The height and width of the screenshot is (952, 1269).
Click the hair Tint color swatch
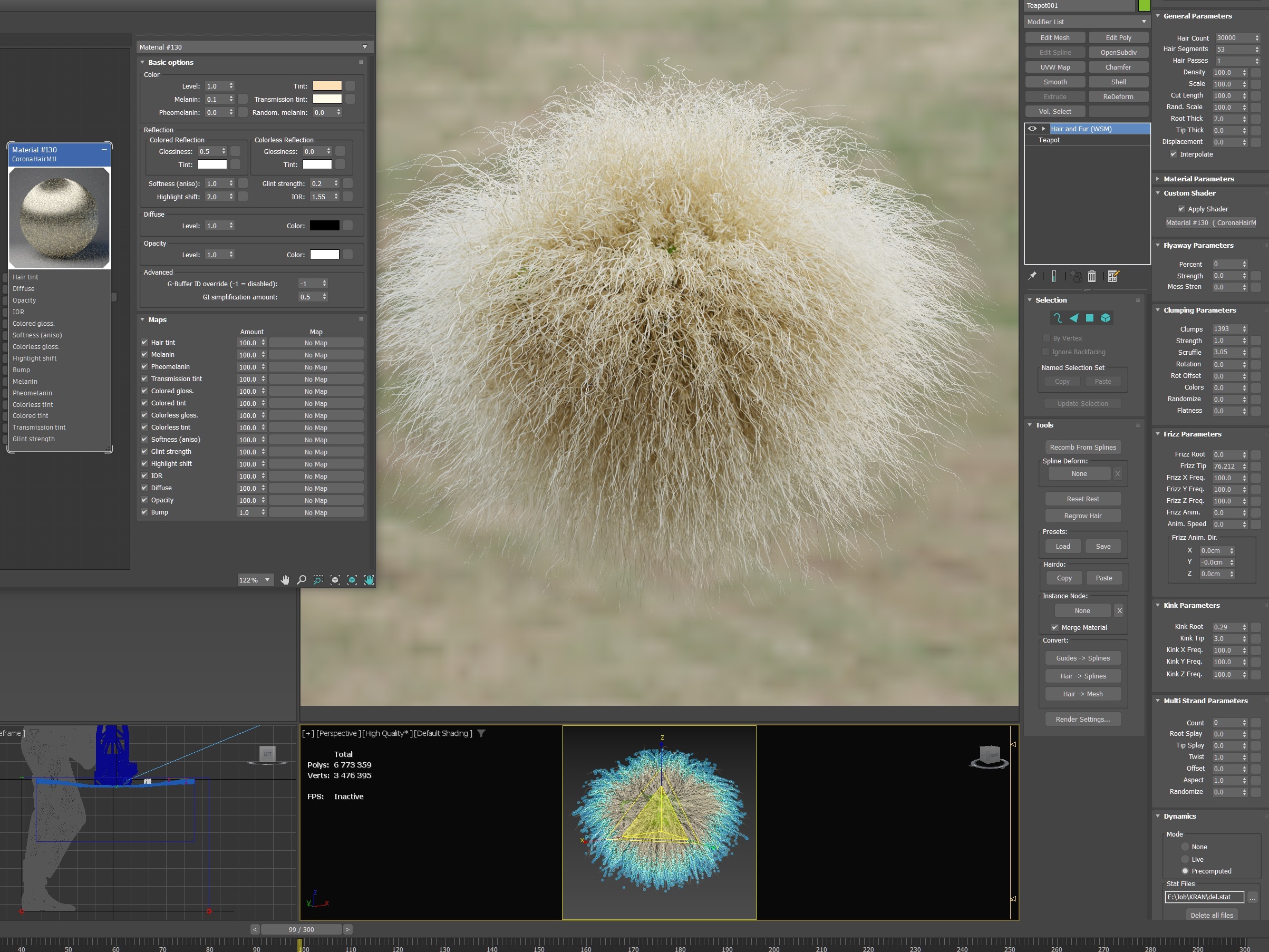point(327,86)
